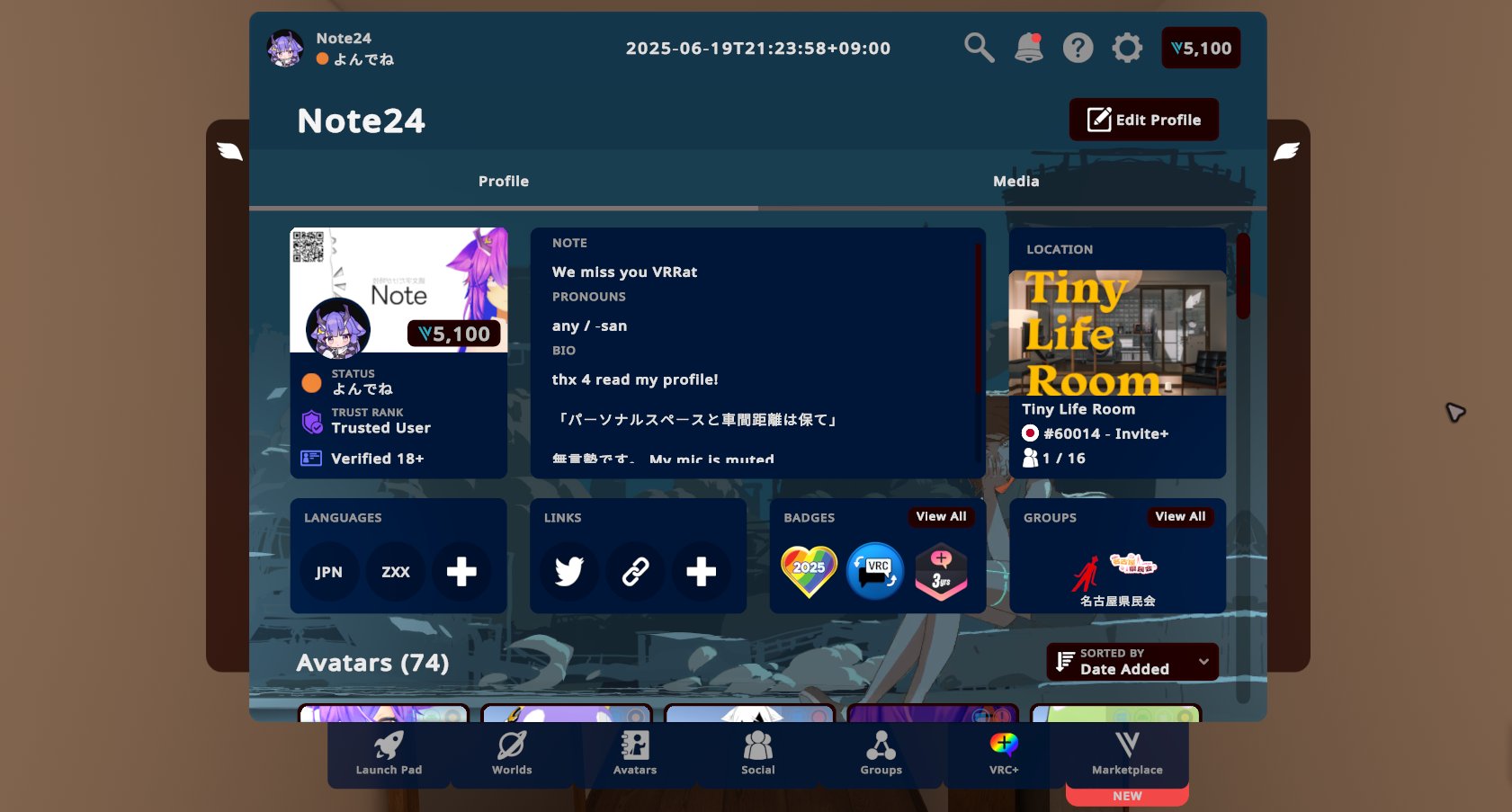This screenshot has height=812, width=1512.
Task: Open the help question mark icon
Action: tap(1078, 48)
